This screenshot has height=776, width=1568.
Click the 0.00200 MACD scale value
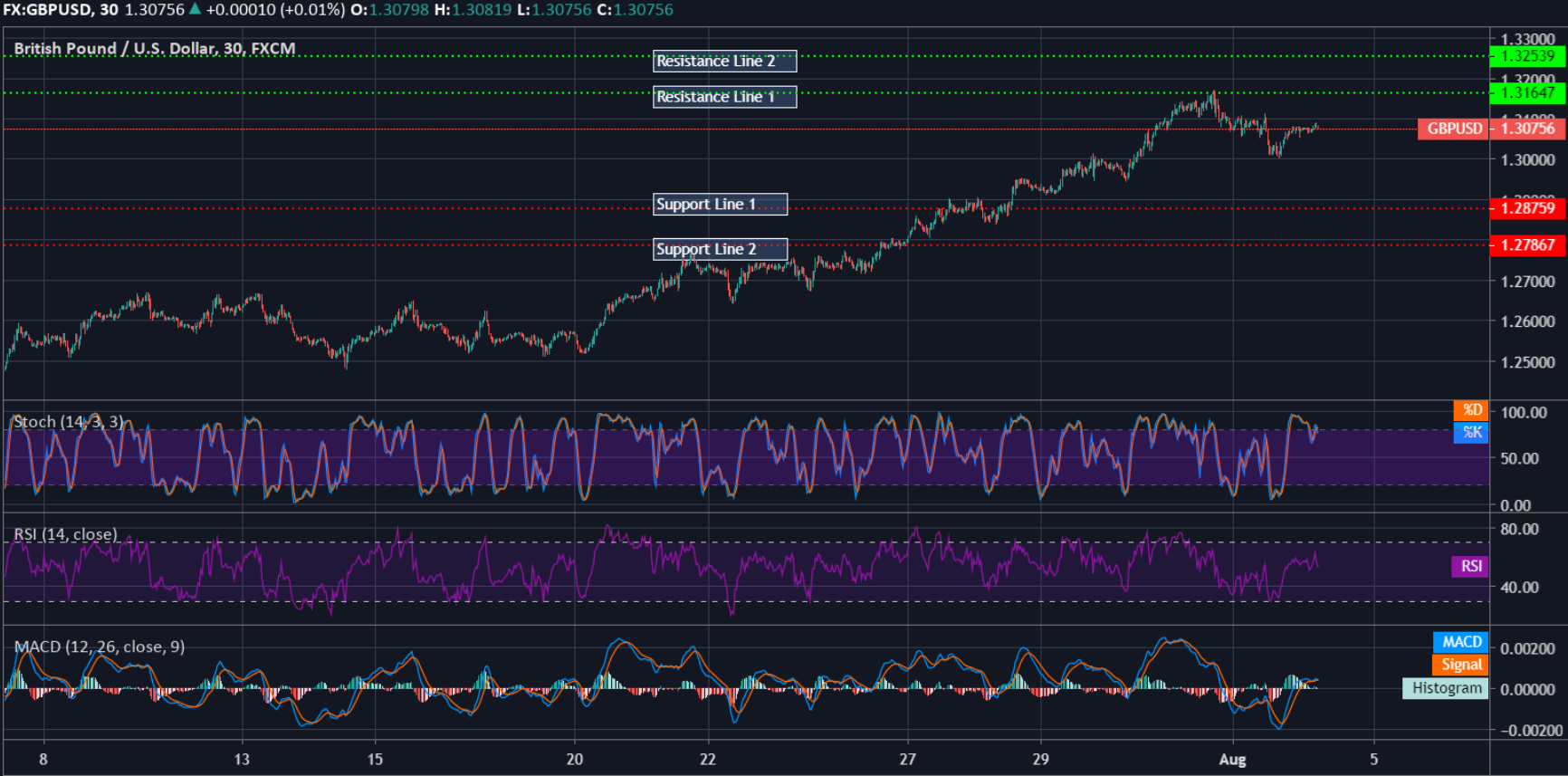tap(1527, 649)
